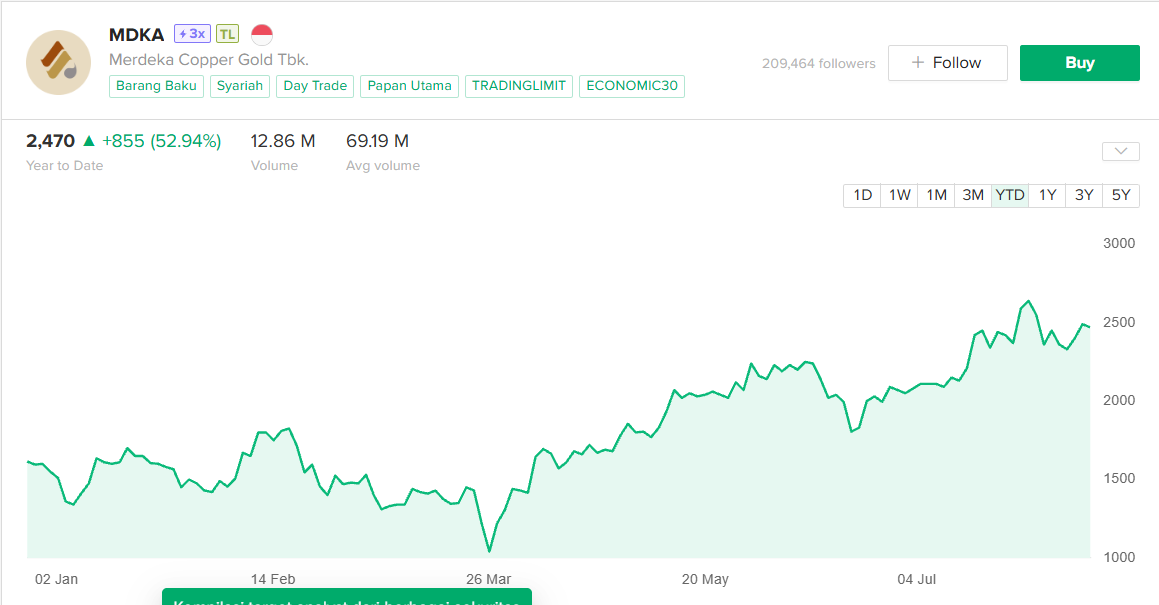Click the 2500 price axis label
Image resolution: width=1159 pixels, height=605 pixels.
(1119, 322)
